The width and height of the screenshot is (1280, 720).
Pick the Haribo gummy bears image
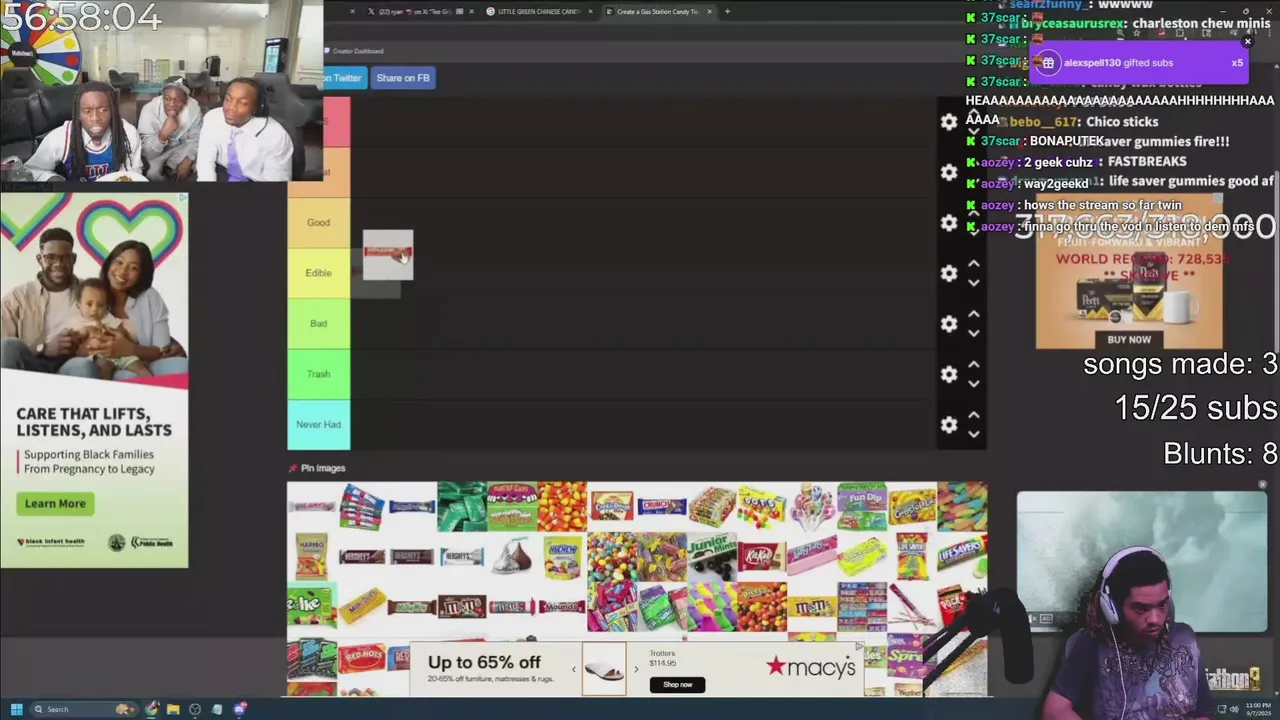(x=312, y=557)
